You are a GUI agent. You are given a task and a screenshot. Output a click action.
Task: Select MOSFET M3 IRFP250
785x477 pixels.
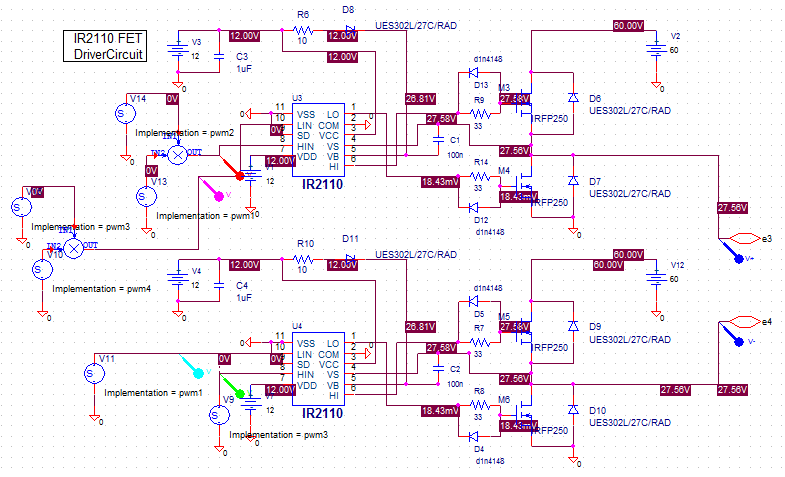[x=524, y=104]
